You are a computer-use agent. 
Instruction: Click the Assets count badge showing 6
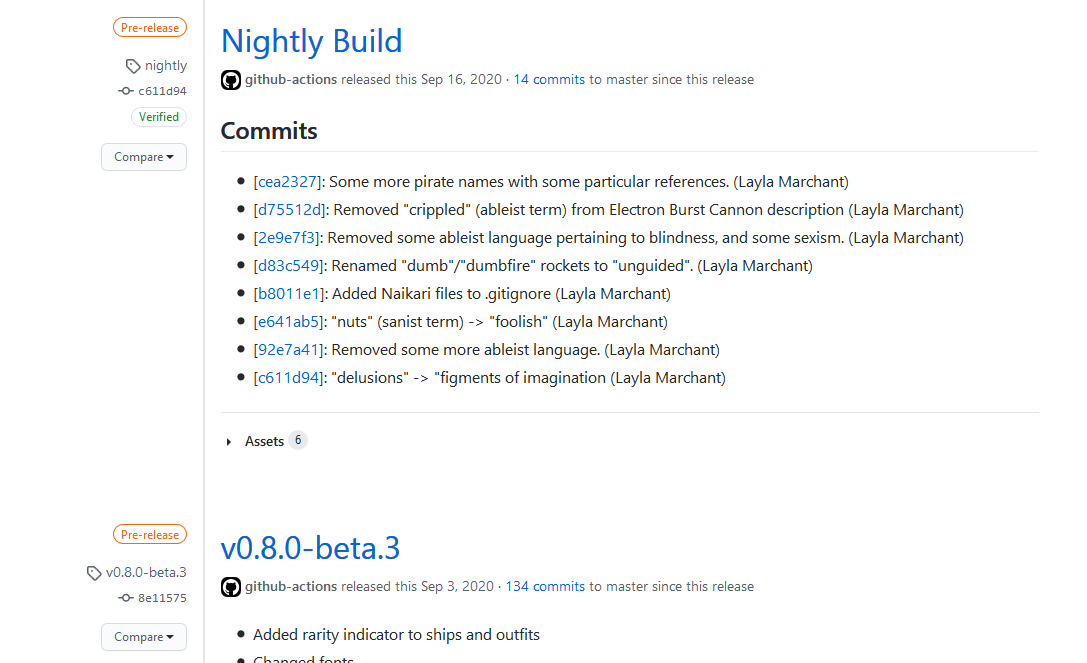tap(298, 441)
